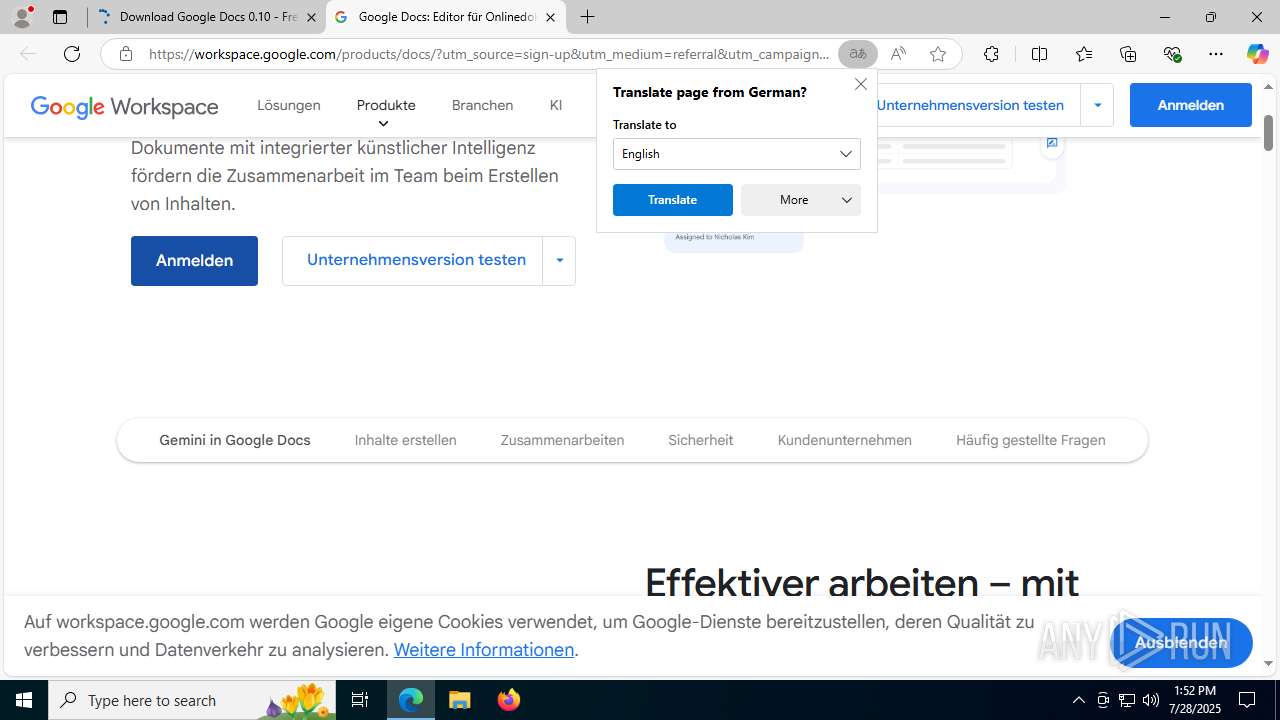Show hidden system tray icons

[x=1078, y=700]
